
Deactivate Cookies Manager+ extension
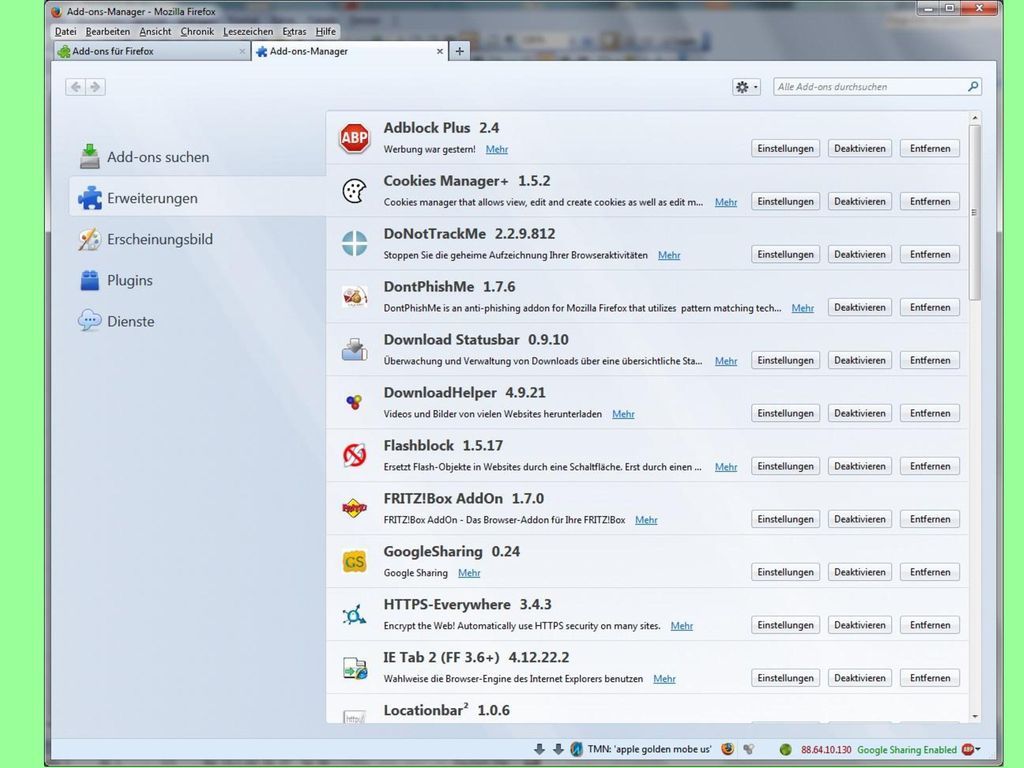(859, 201)
